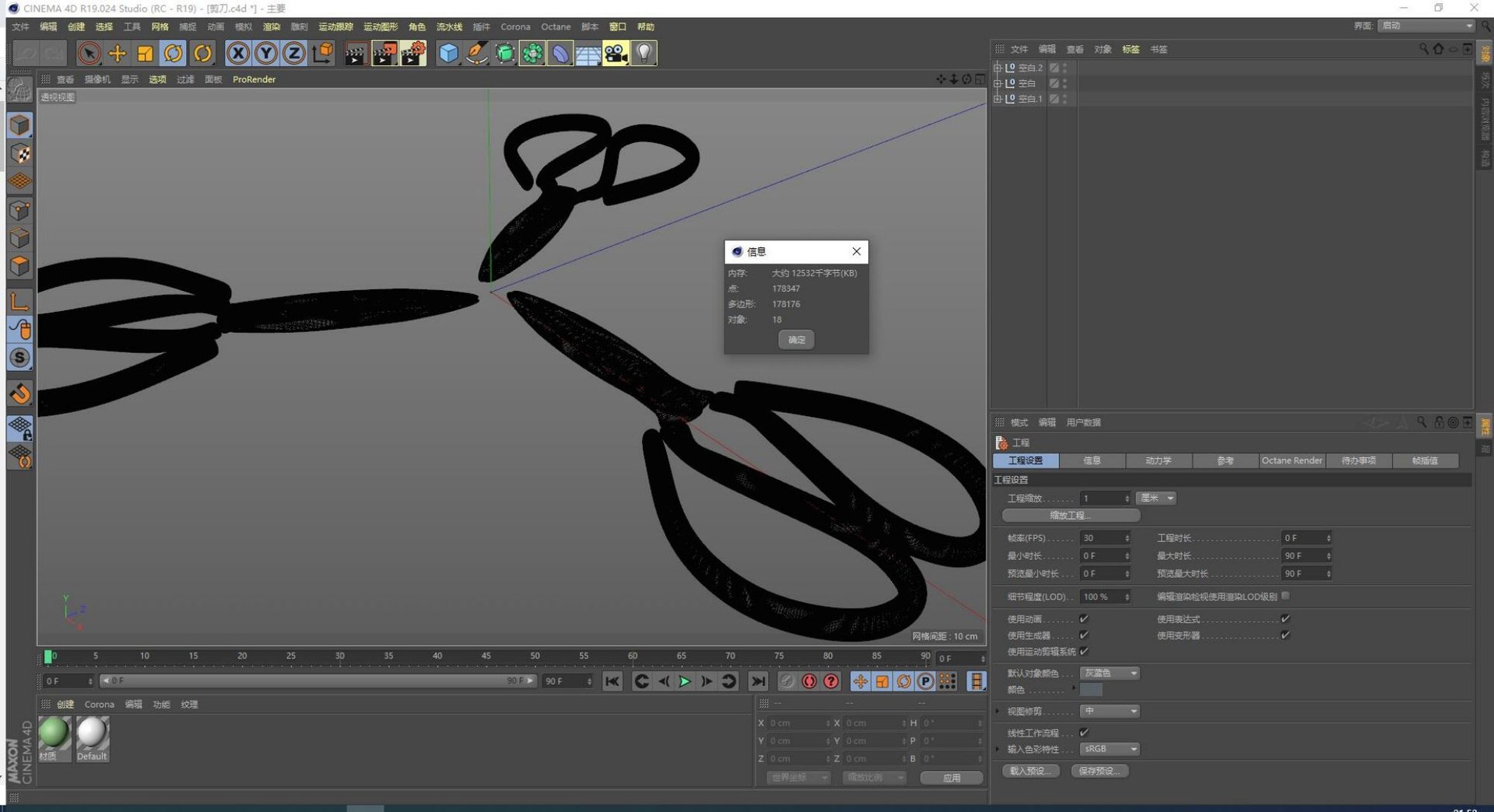This screenshot has height=812, width=1494.
Task: Open the 运动图形 menu
Action: (x=381, y=26)
